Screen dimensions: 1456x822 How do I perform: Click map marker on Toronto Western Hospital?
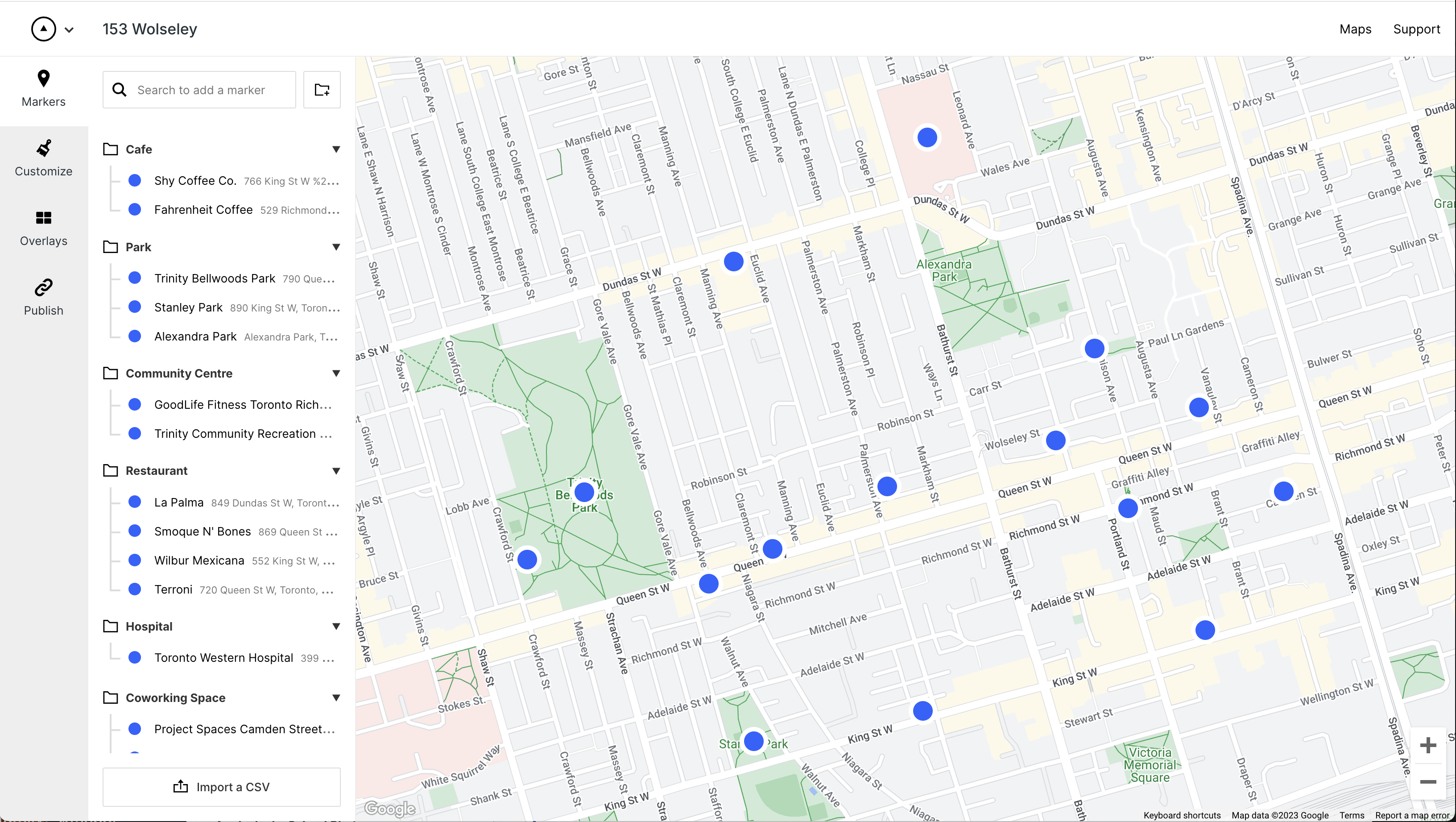pyautogui.click(x=927, y=137)
